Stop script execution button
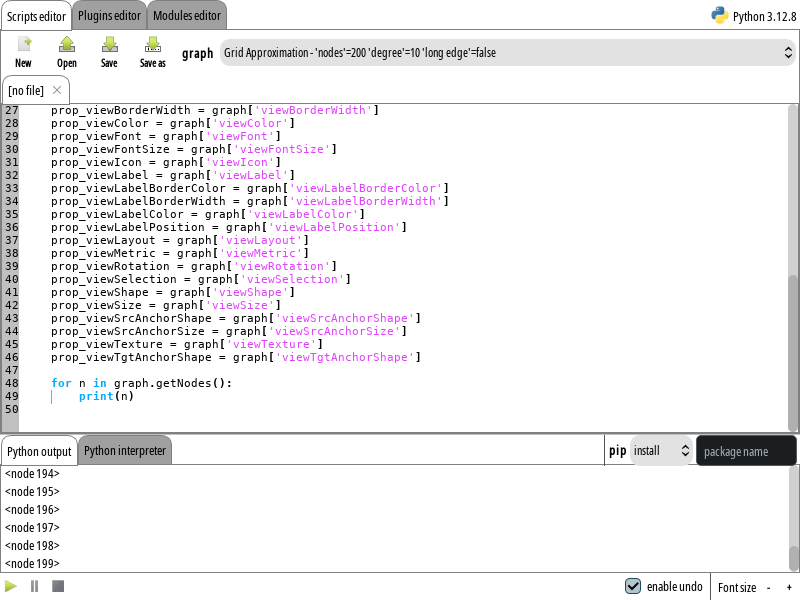Screen dimensions: 800x600 (58, 586)
